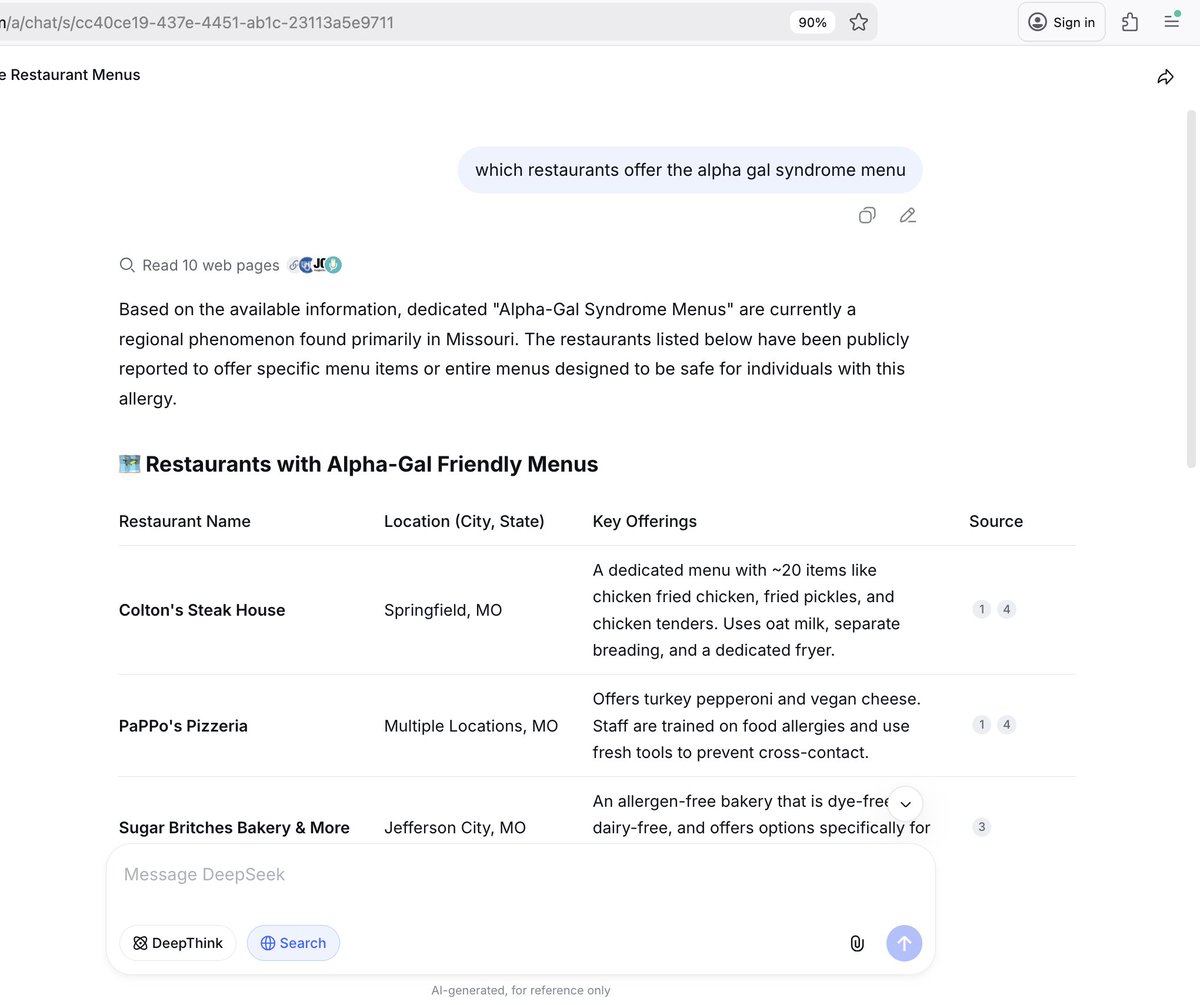Click the Jefferson City, MO cell
The width and height of the screenshot is (1200, 1005).
pyautogui.click(x=455, y=828)
